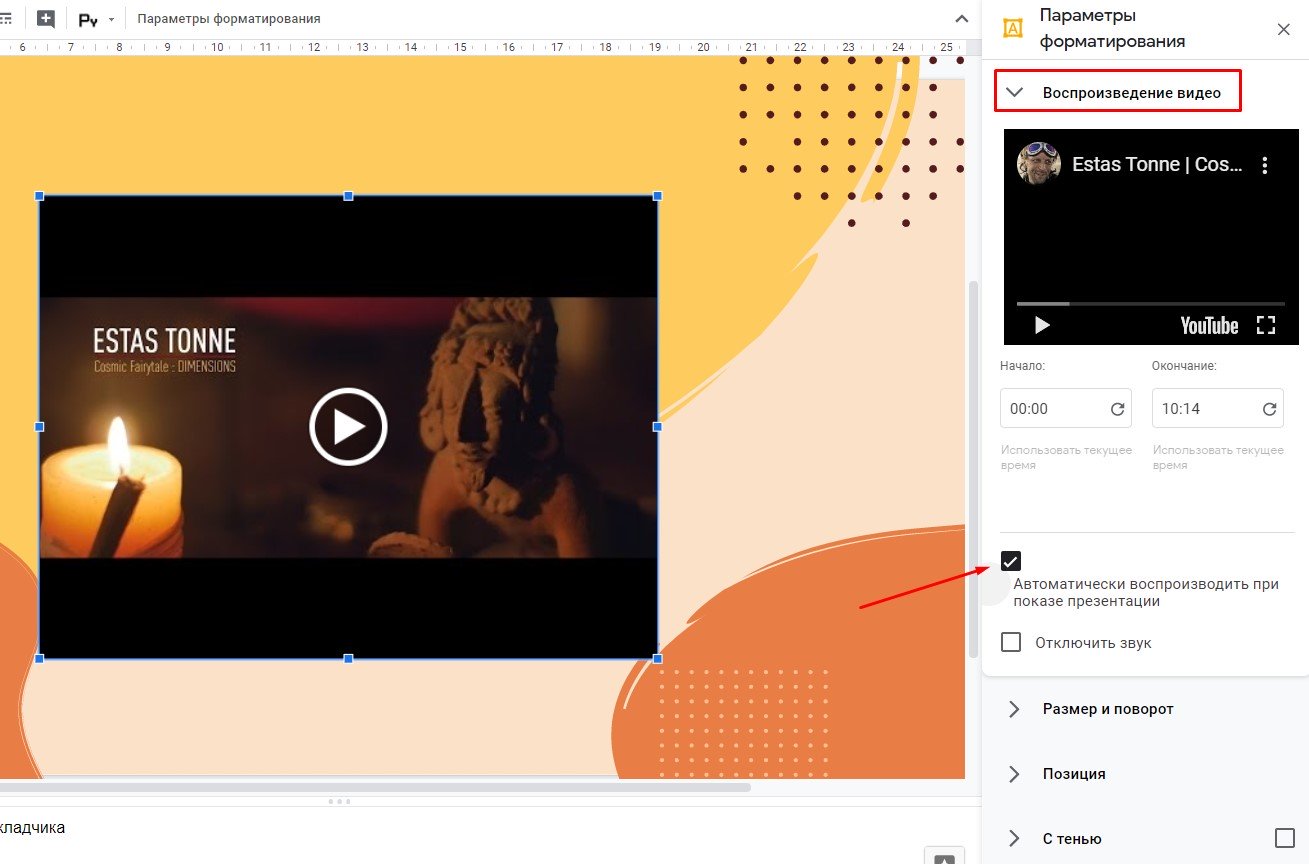Enable the С тенью shadow checkbox
This screenshot has width=1309, height=864.
click(1285, 838)
